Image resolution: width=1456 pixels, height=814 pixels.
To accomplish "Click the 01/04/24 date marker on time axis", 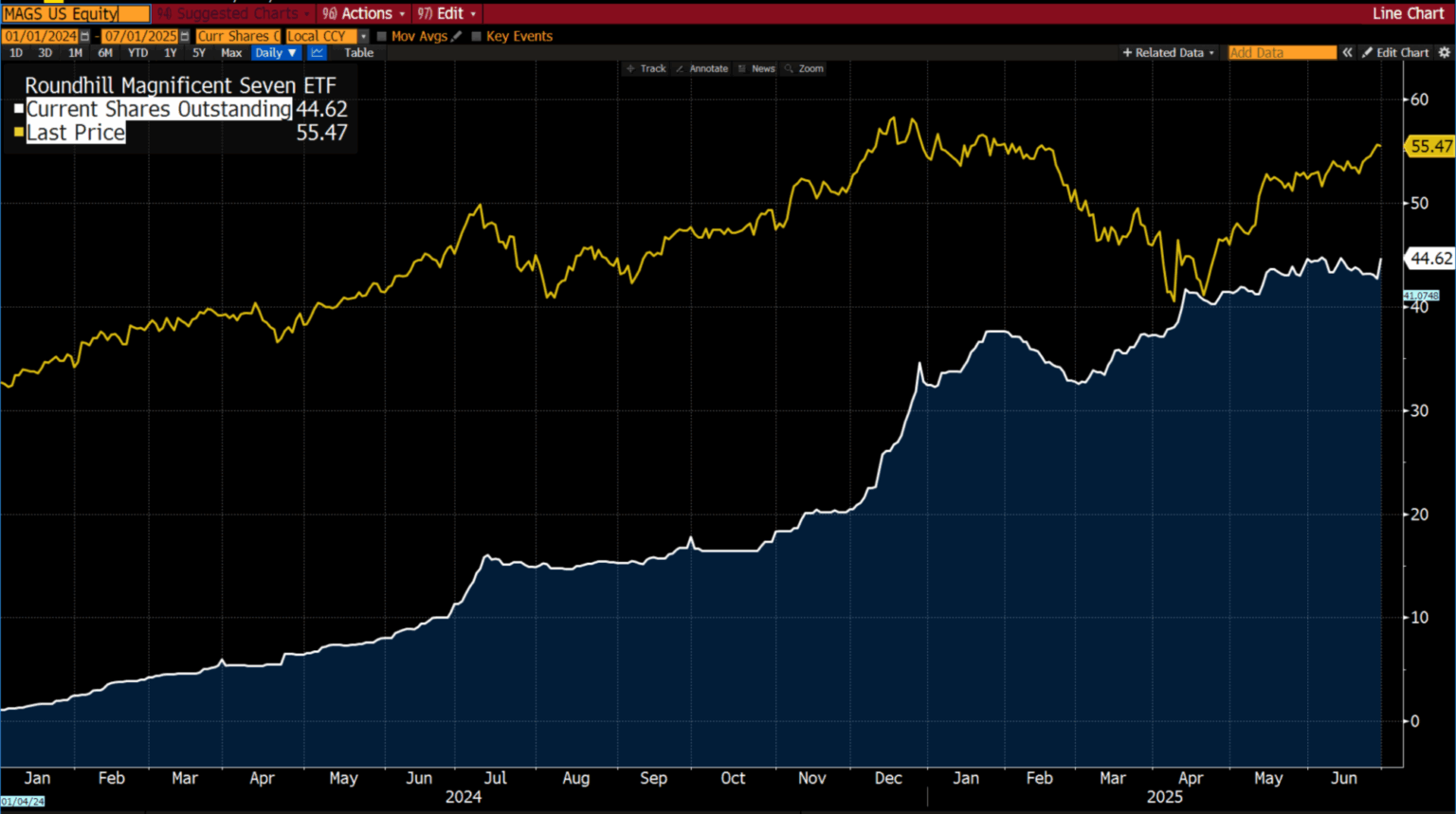I will pyautogui.click(x=23, y=802).
